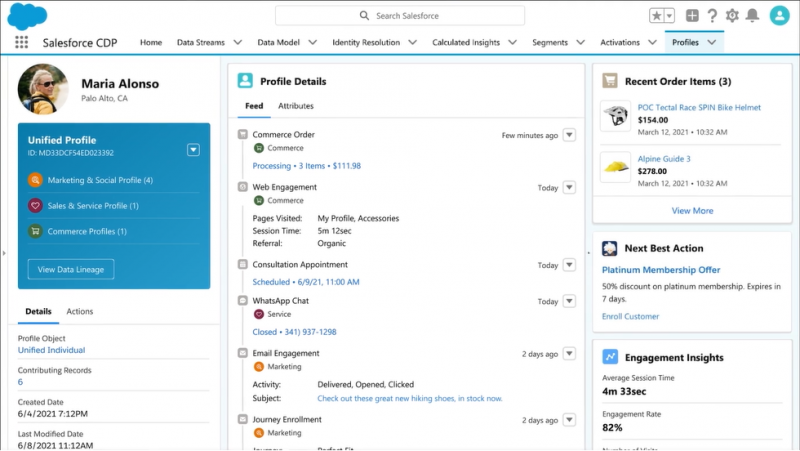Click the Web Engagement feed icon
Screen dimensions: 800x451
[243, 187]
